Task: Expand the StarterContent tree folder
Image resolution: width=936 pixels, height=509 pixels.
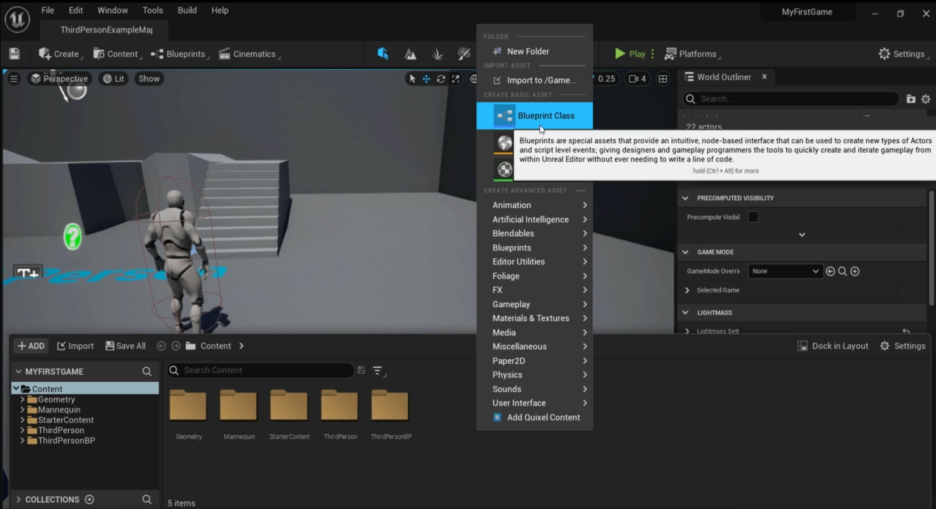Action: point(23,420)
